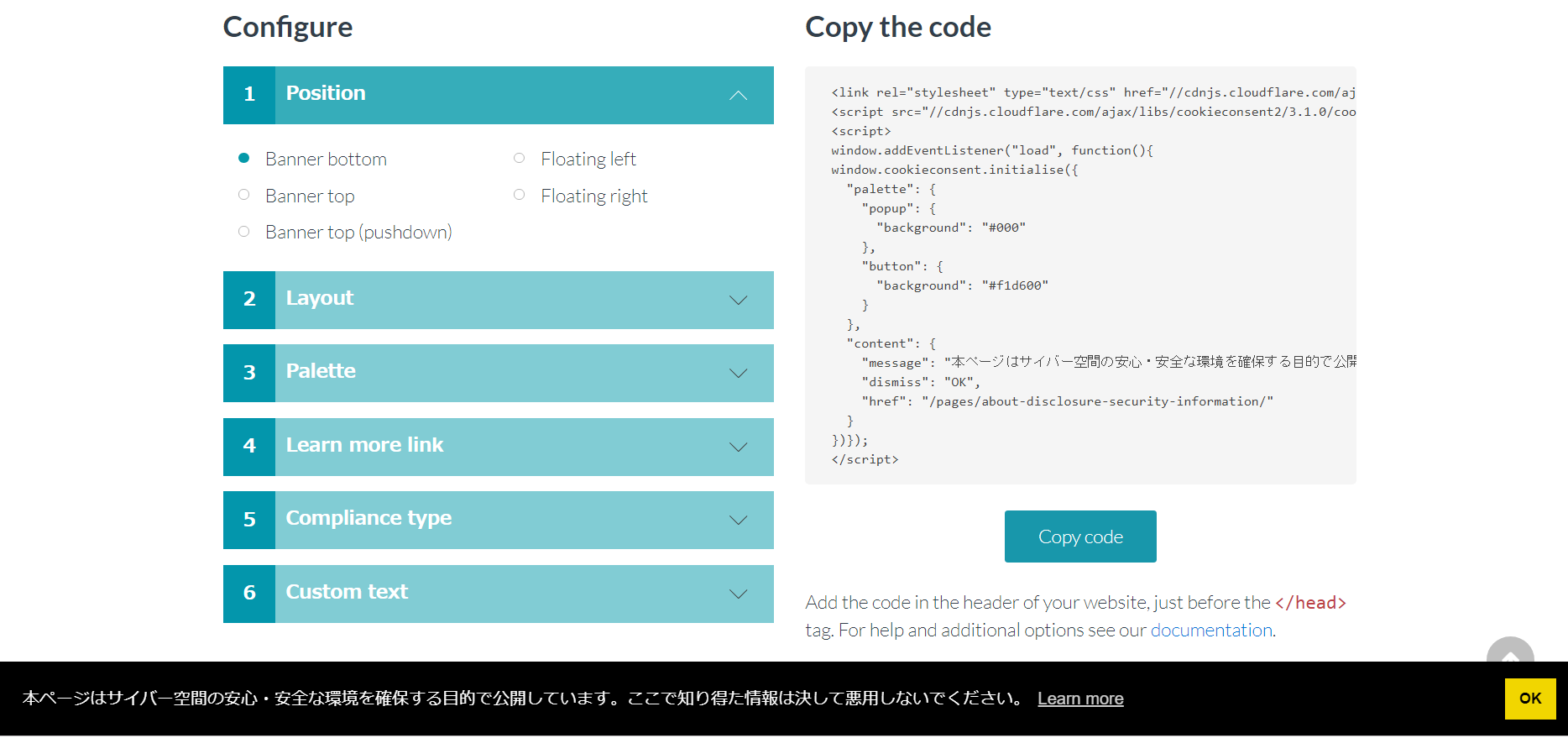The width and height of the screenshot is (1568, 738).
Task: Click step number 3 box
Action: pyautogui.click(x=249, y=373)
